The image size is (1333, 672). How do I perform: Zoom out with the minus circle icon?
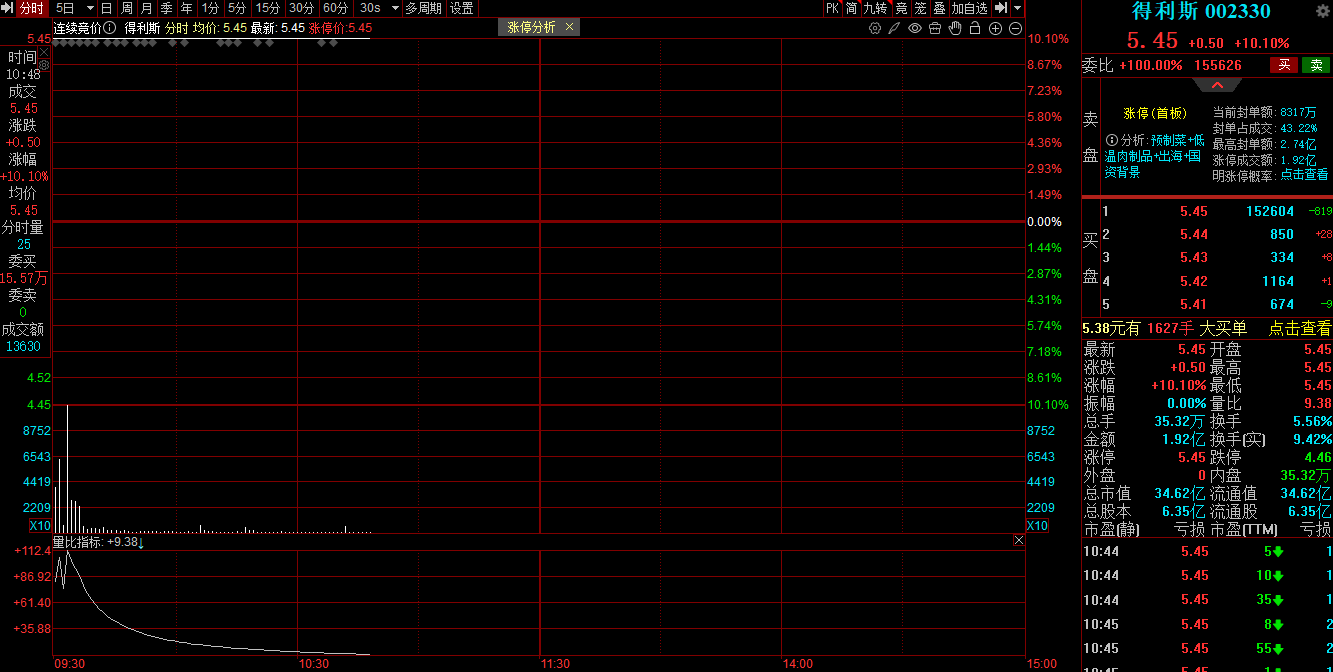1015,28
